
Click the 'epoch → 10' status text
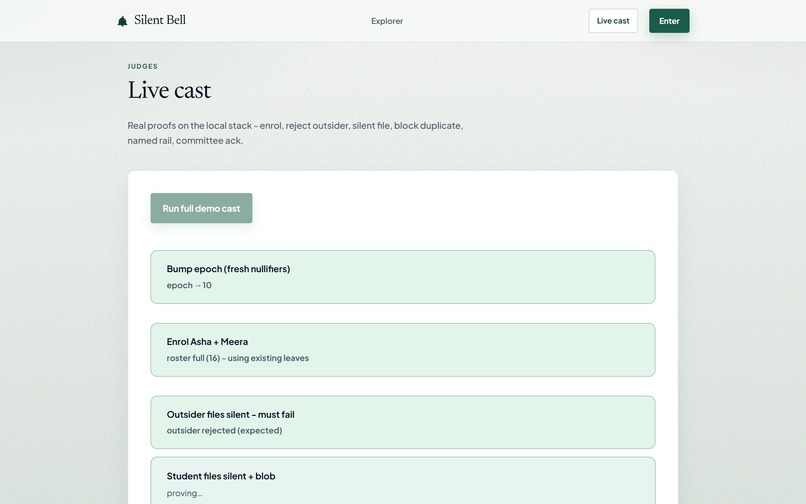click(x=189, y=285)
